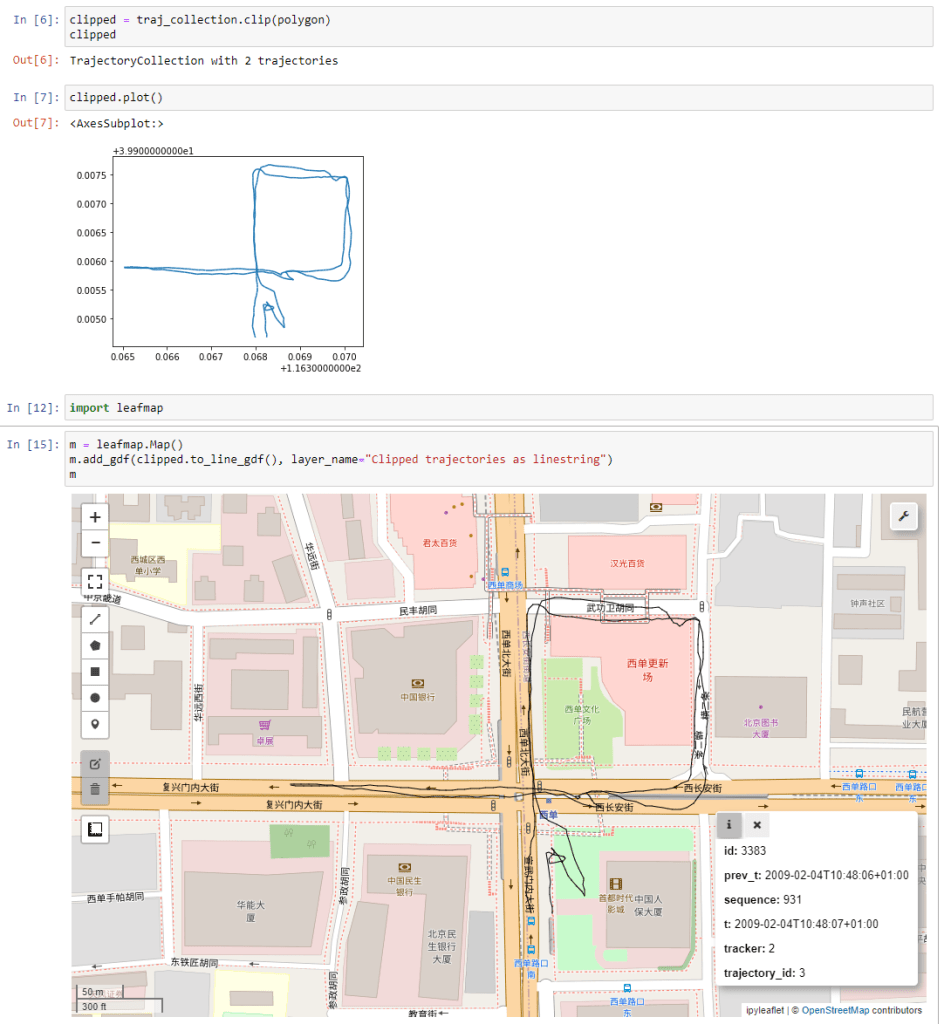Select the draw rectangle tool
The width and height of the screenshot is (944, 1024).
tap(95, 671)
